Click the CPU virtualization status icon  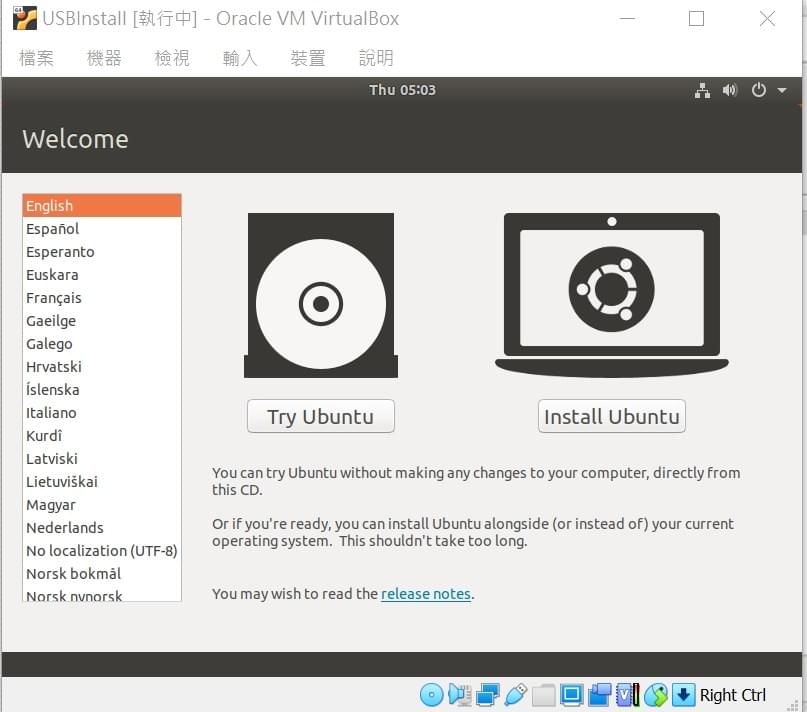tap(627, 695)
